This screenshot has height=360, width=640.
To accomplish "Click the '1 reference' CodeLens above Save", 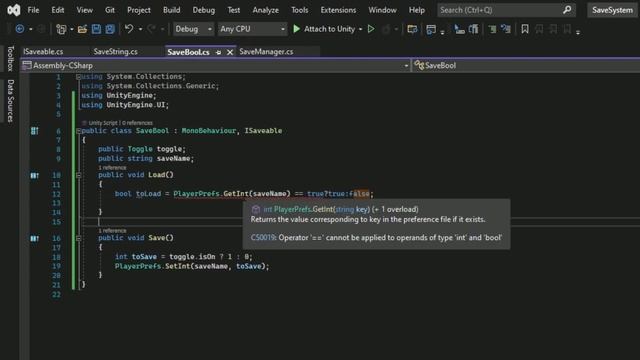I will (112, 231).
